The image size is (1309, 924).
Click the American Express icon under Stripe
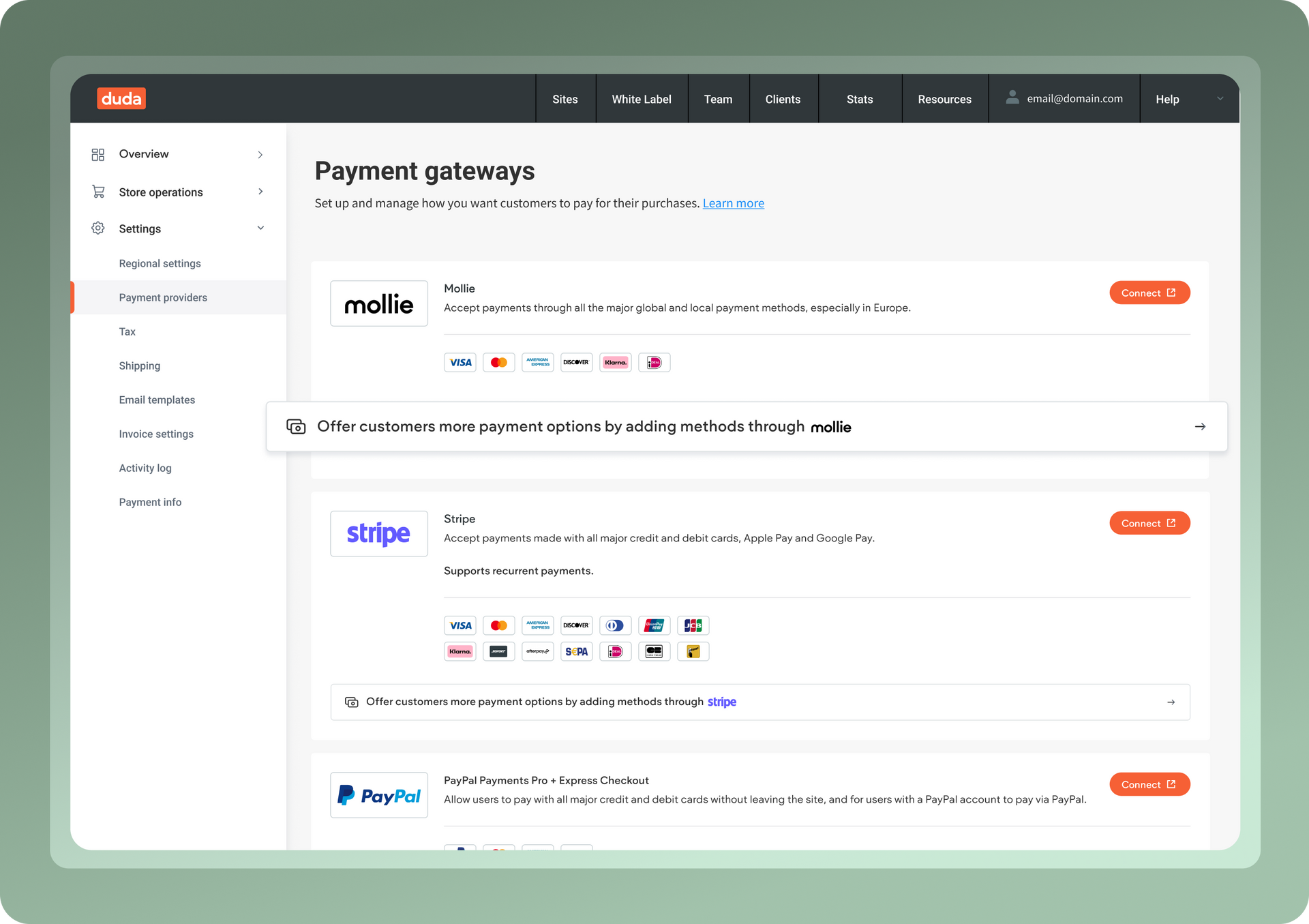click(x=538, y=625)
